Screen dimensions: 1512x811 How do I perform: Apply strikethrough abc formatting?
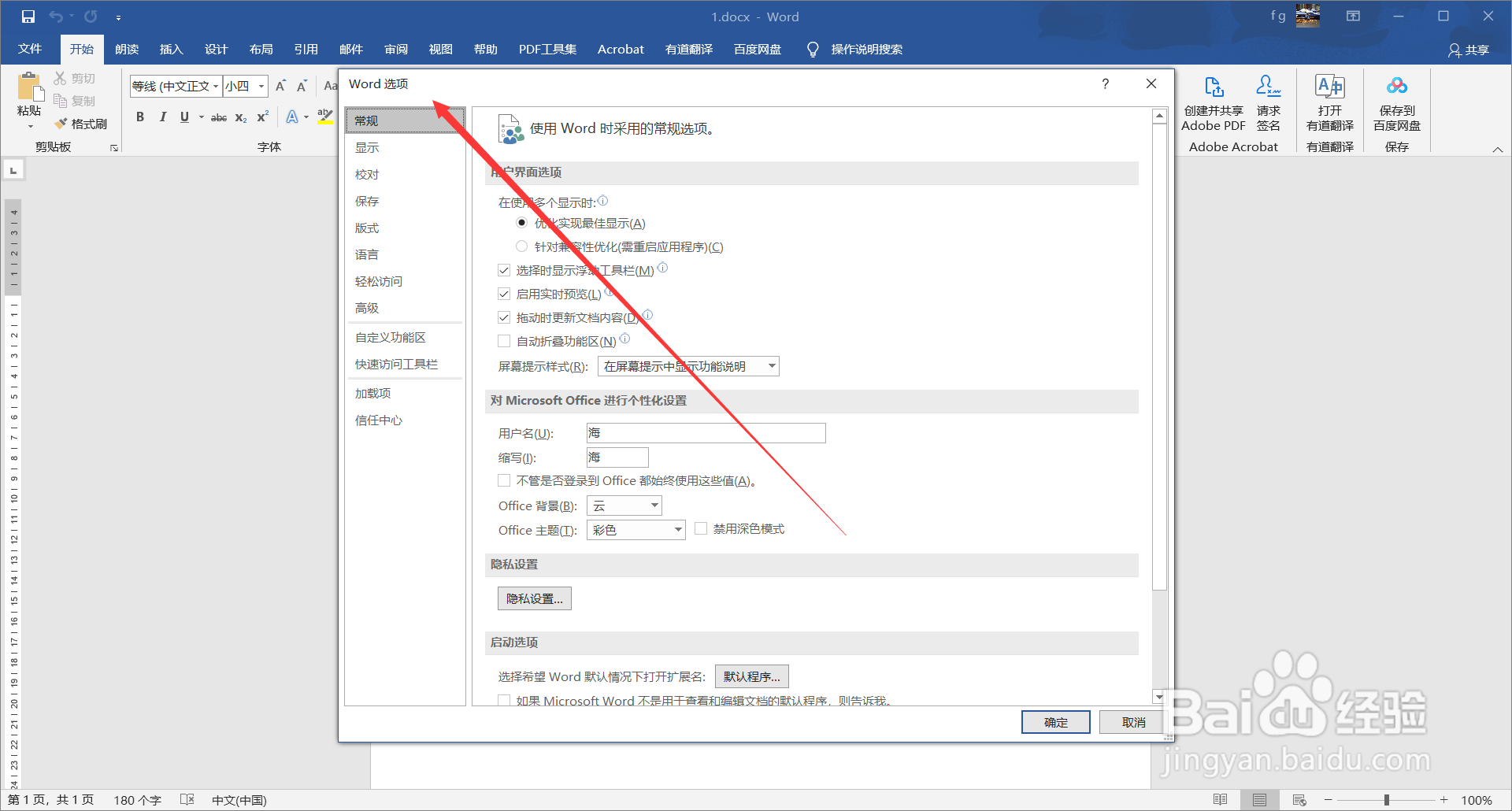[219, 117]
